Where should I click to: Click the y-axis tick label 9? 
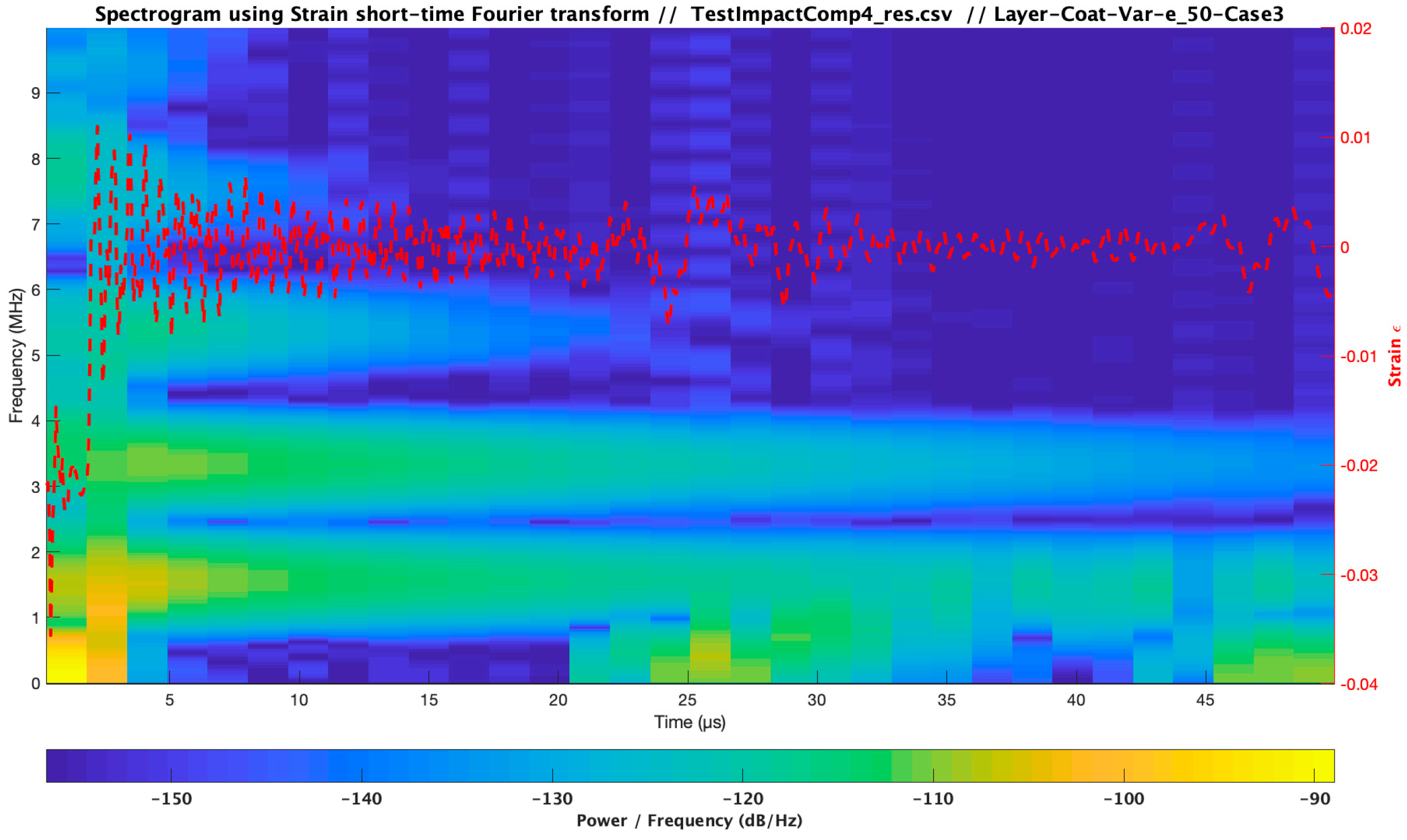point(36,93)
